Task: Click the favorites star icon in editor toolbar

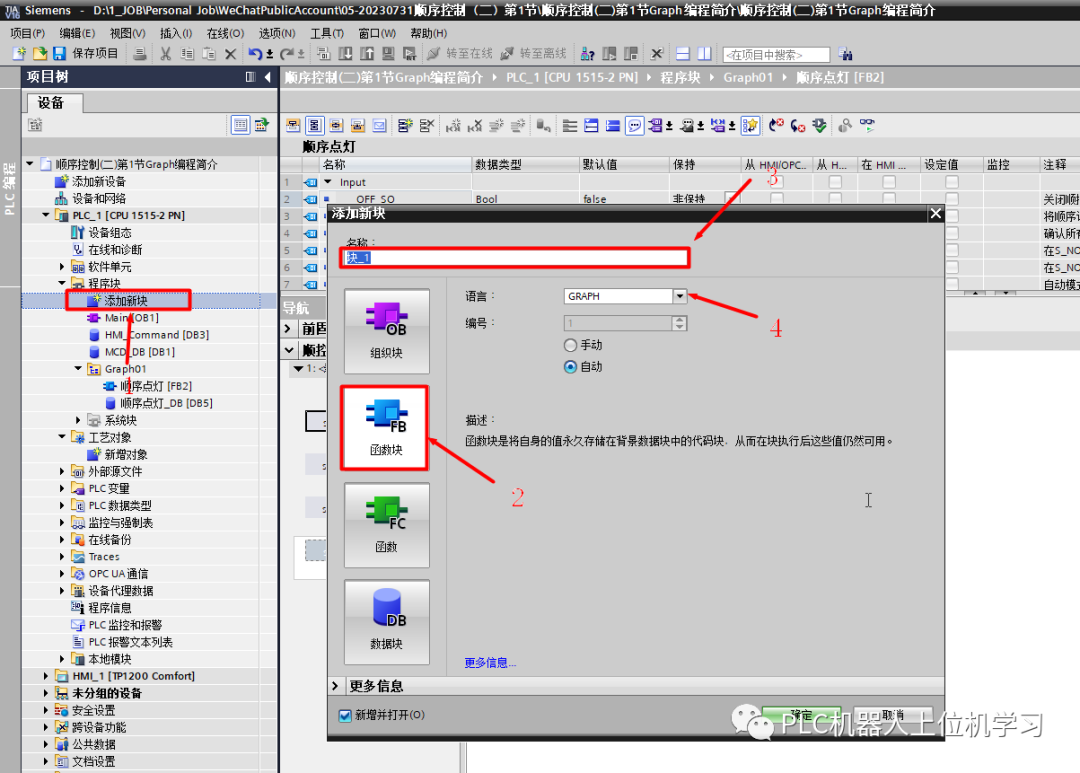Action: pyautogui.click(x=750, y=125)
